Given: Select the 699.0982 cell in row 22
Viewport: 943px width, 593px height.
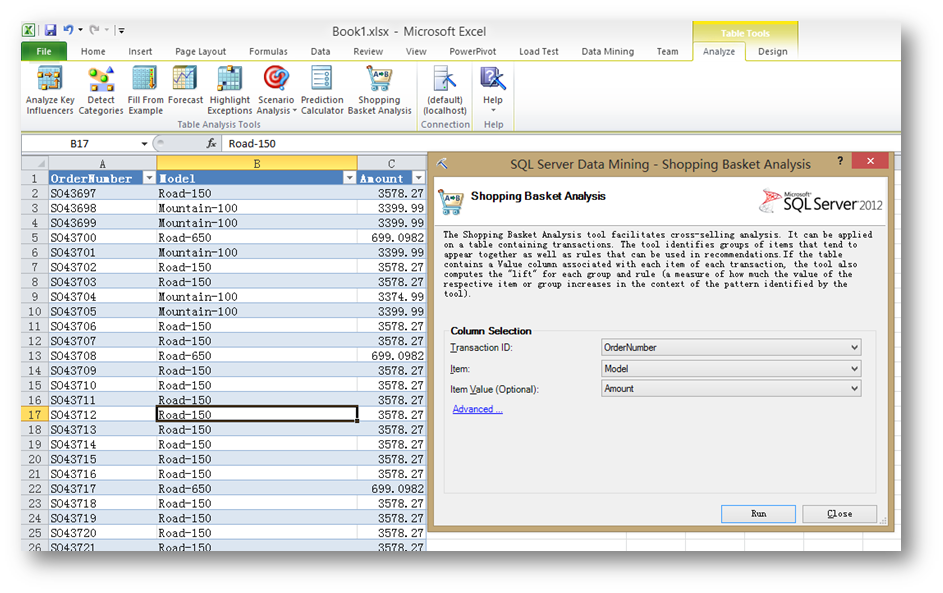Looking at the screenshot, I should coord(392,488).
